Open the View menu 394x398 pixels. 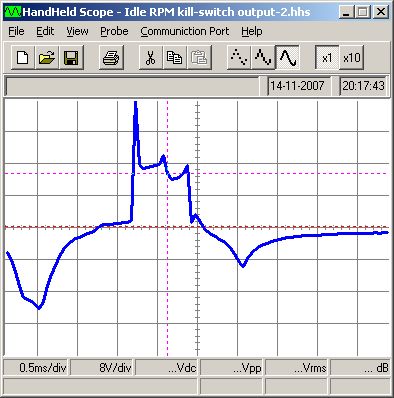77,31
